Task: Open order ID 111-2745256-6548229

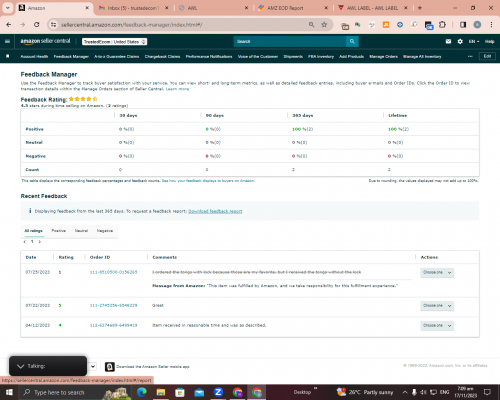Action: pos(113,305)
